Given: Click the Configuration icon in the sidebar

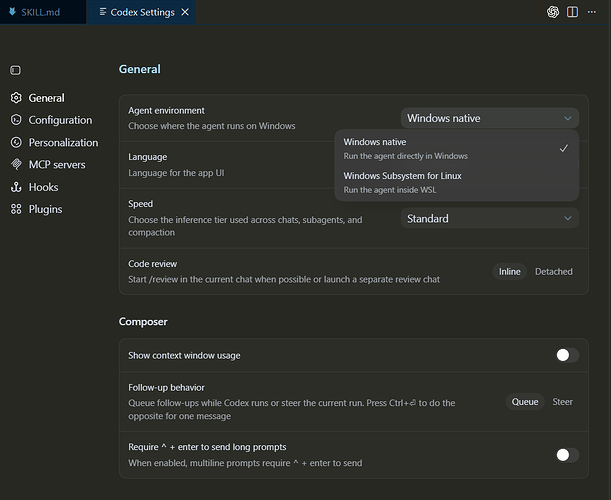Looking at the screenshot, I should click(16, 120).
